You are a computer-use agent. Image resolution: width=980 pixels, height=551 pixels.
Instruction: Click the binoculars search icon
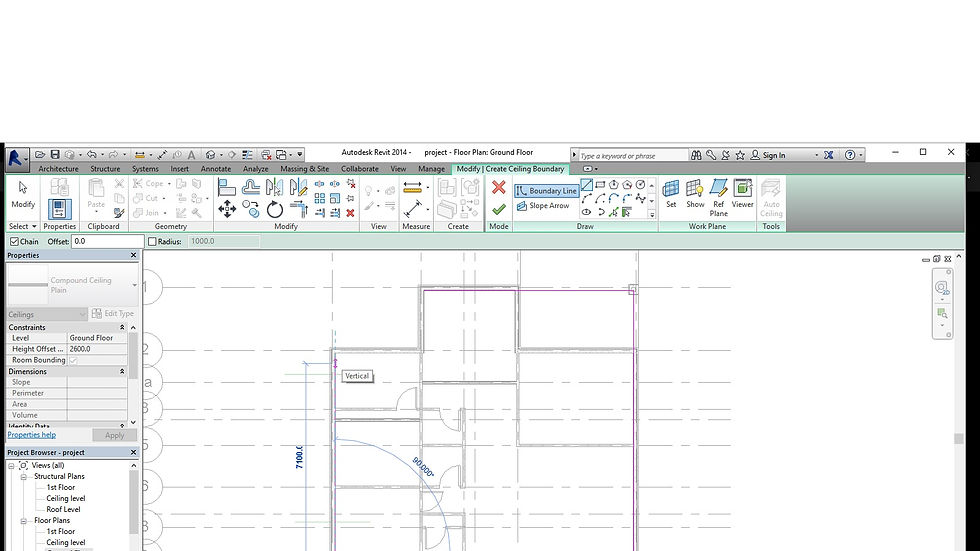(696, 155)
